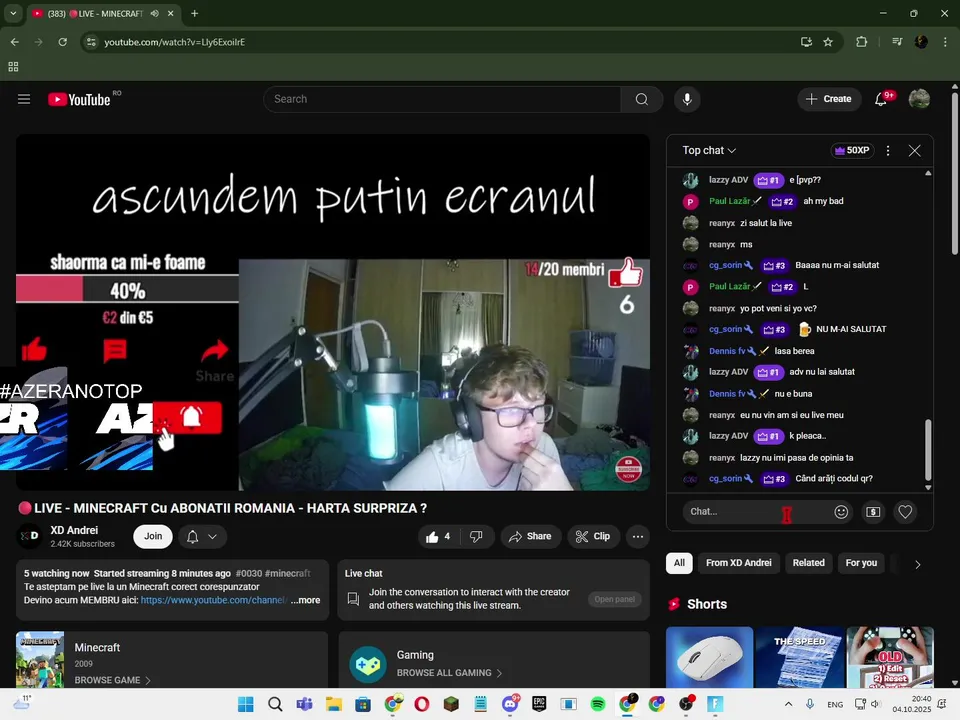This screenshot has height=720, width=960.
Task: Open Discord from the taskbar
Action: click(x=509, y=704)
